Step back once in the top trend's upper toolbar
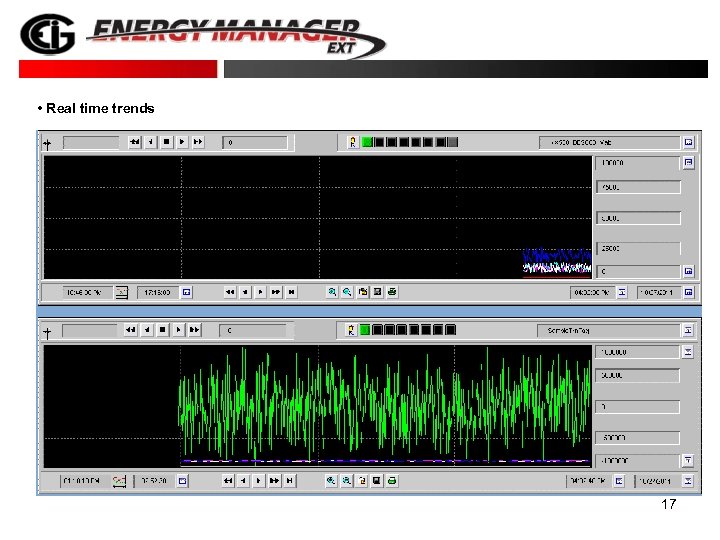 151,142
